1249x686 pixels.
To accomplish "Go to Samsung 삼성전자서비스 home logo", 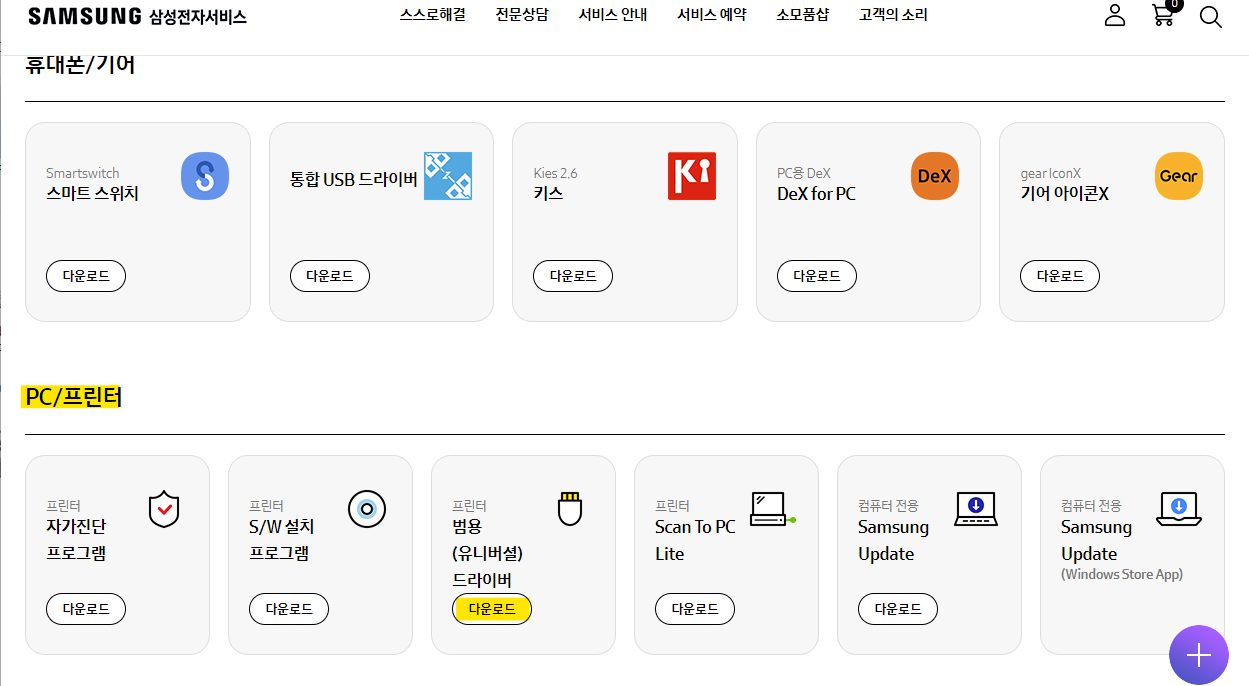I will coord(138,17).
